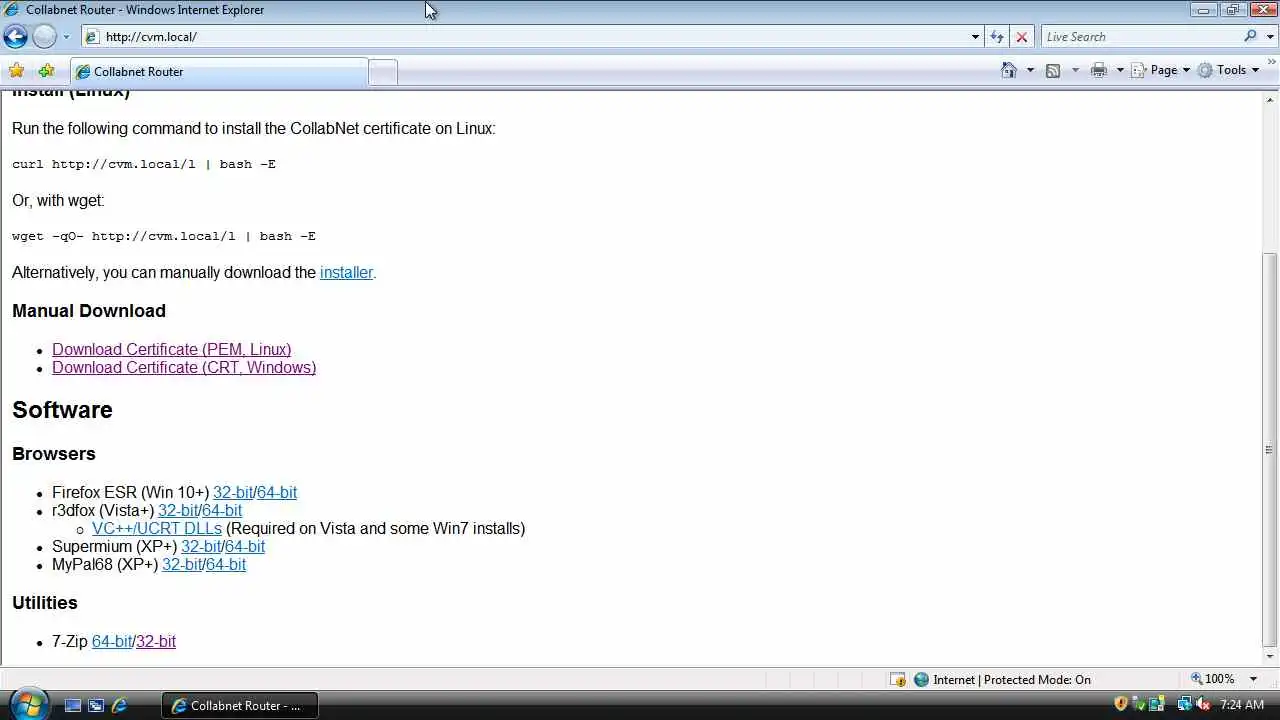Follow the installer link

(x=346, y=272)
